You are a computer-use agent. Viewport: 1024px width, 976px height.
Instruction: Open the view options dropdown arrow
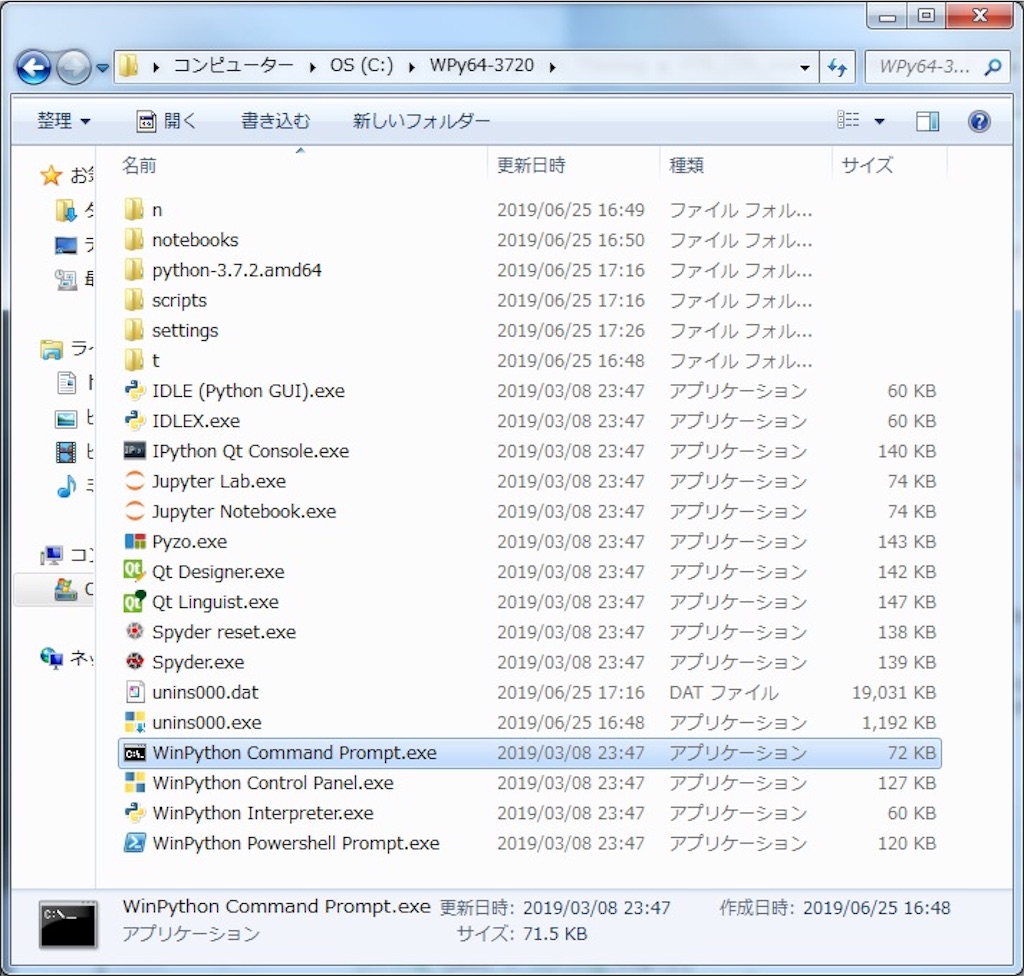tap(880, 121)
